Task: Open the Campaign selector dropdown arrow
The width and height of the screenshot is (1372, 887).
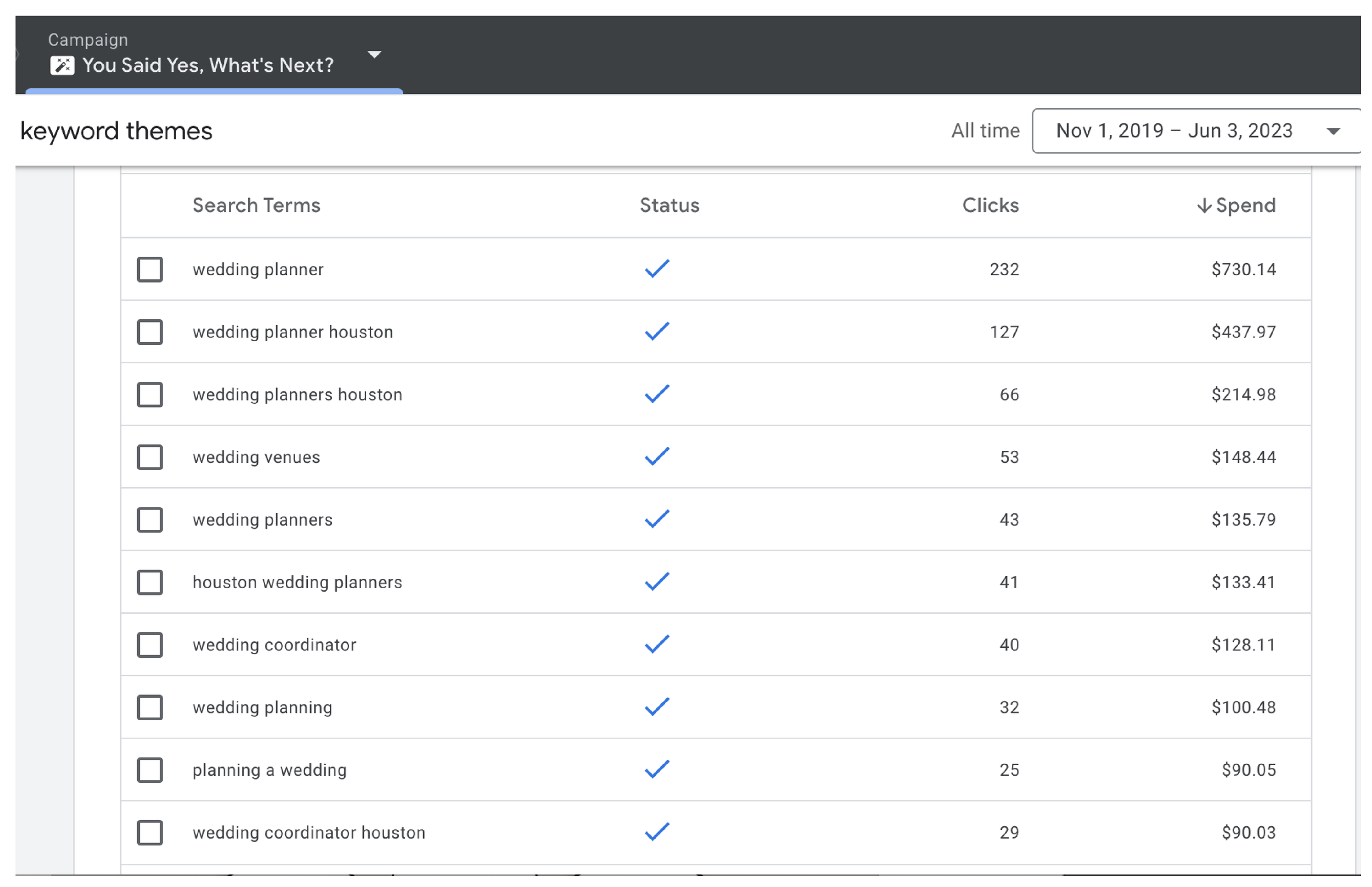Action: tap(374, 55)
